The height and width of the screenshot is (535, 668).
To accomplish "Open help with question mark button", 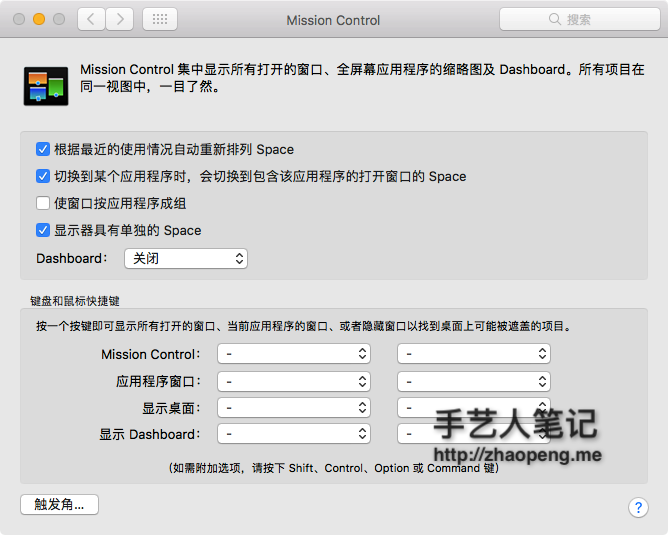I will (638, 507).
